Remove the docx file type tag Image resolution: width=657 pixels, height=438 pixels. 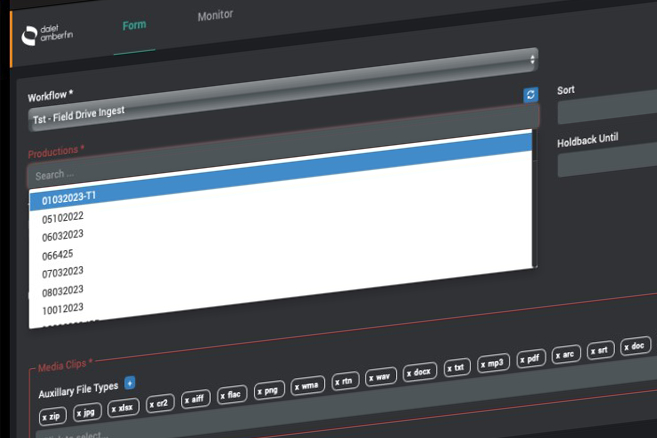[409, 373]
